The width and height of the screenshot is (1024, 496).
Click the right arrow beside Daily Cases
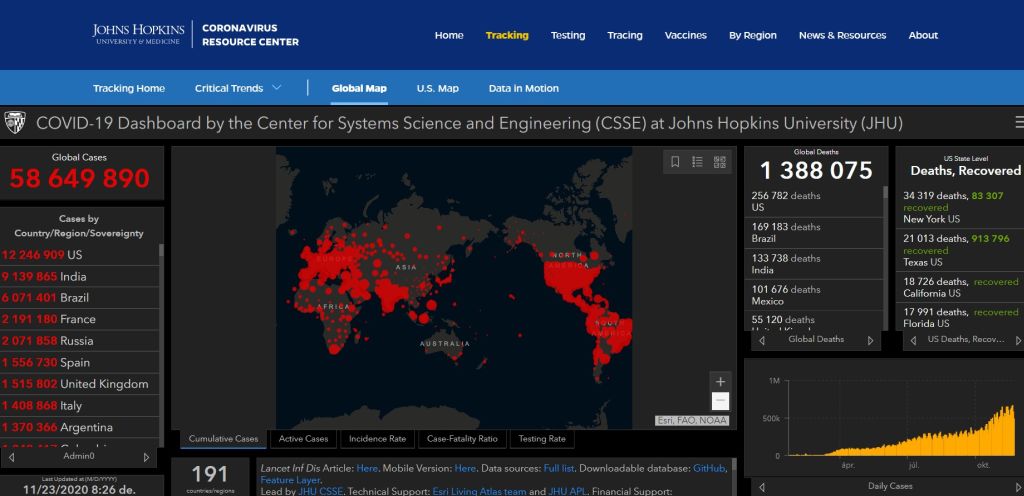click(x=1019, y=487)
